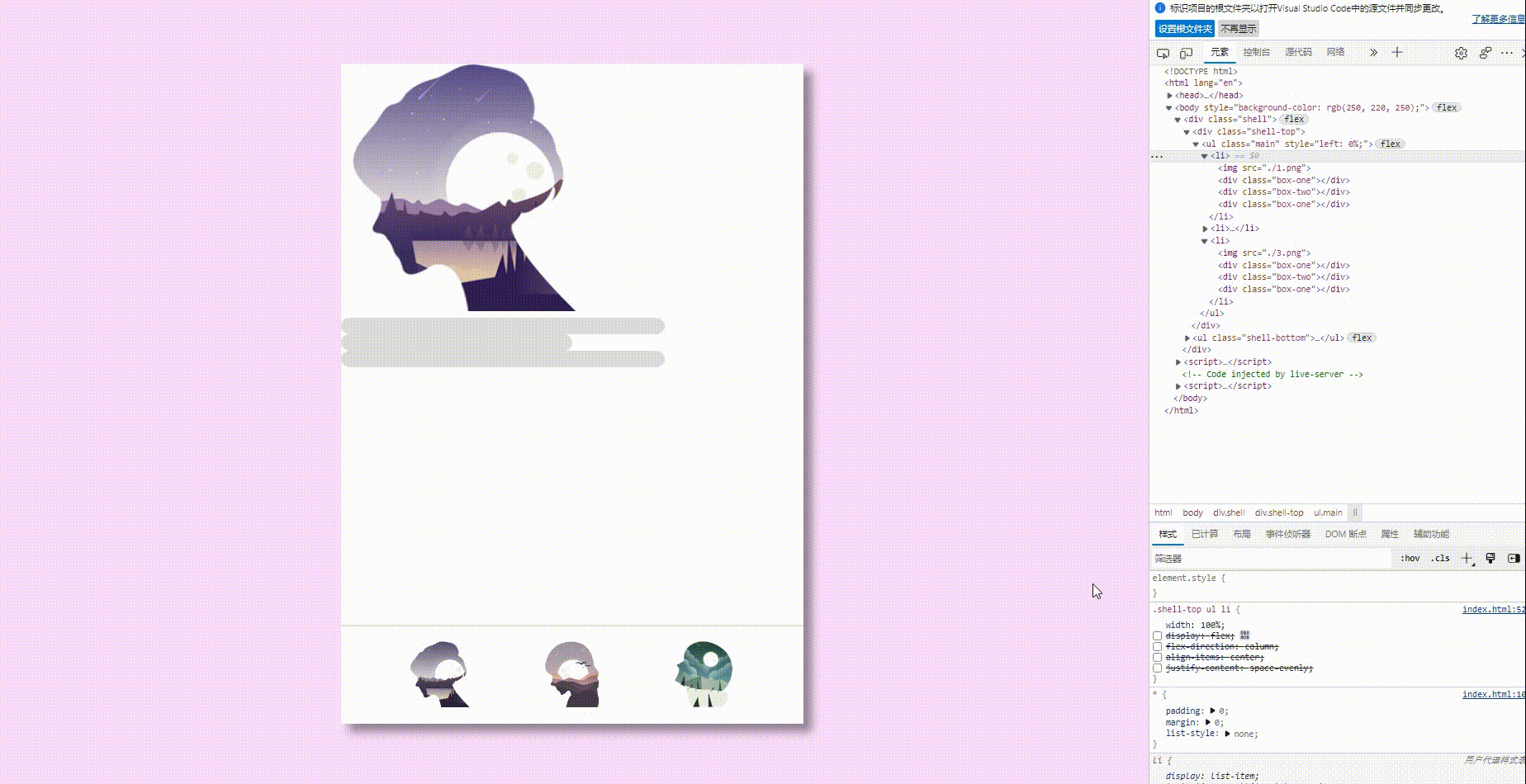Select the img src ./1.png node
The width and height of the screenshot is (1526, 784).
tap(1263, 168)
